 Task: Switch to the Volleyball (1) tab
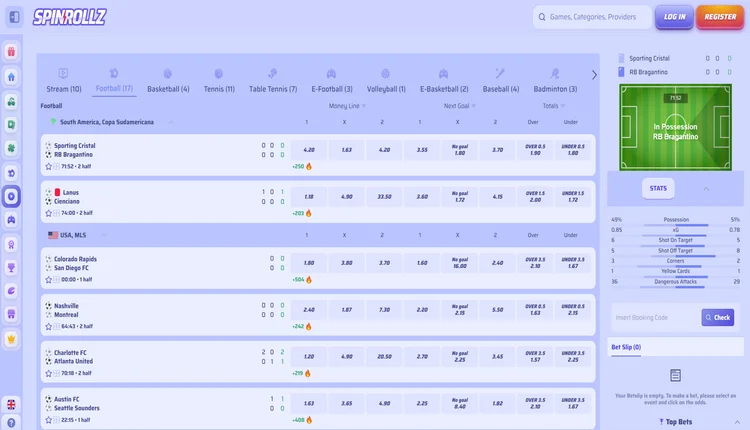386,80
